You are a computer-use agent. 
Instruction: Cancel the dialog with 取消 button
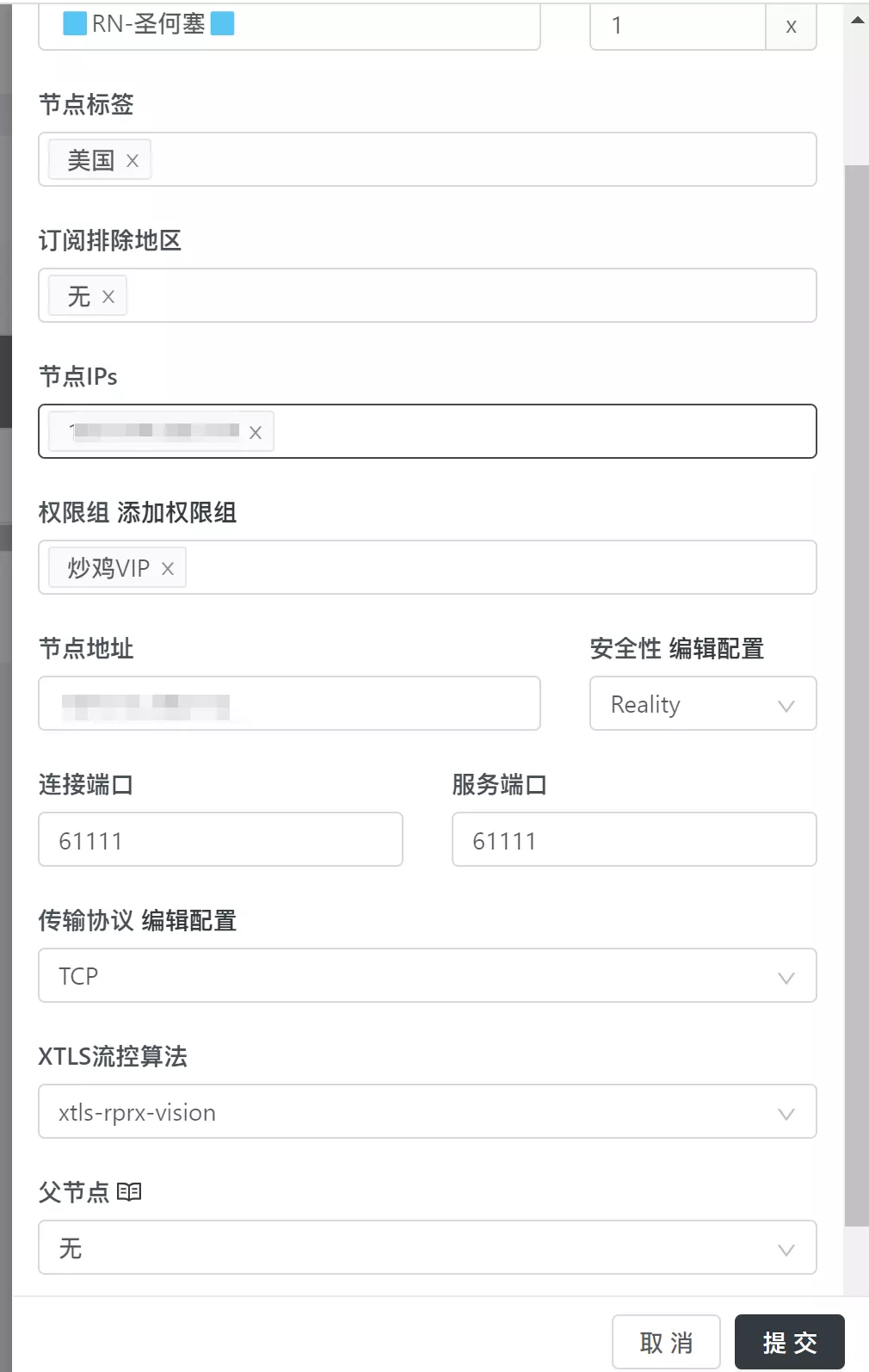(665, 1341)
